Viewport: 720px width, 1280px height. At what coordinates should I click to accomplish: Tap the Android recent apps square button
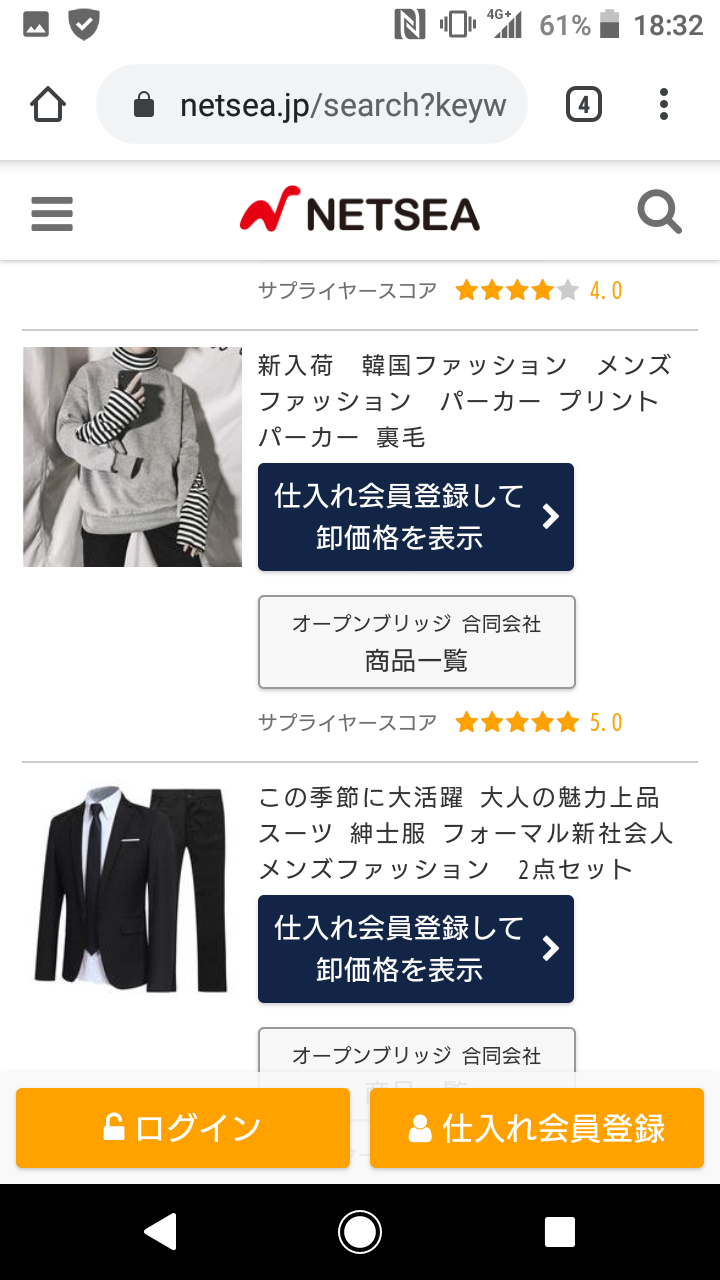pos(560,1232)
